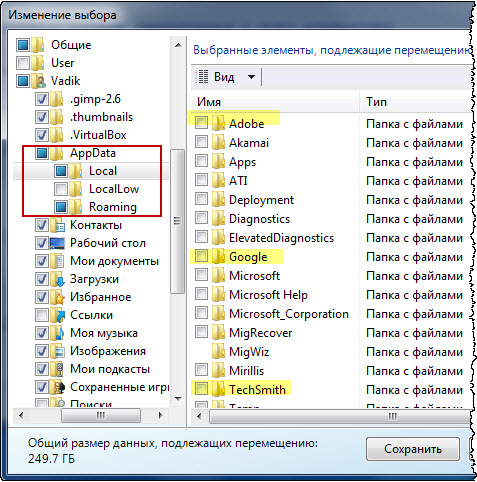Image resolution: width=477 pixels, height=482 pixels.
Task: Click the Общие folder icon
Action: [37, 45]
